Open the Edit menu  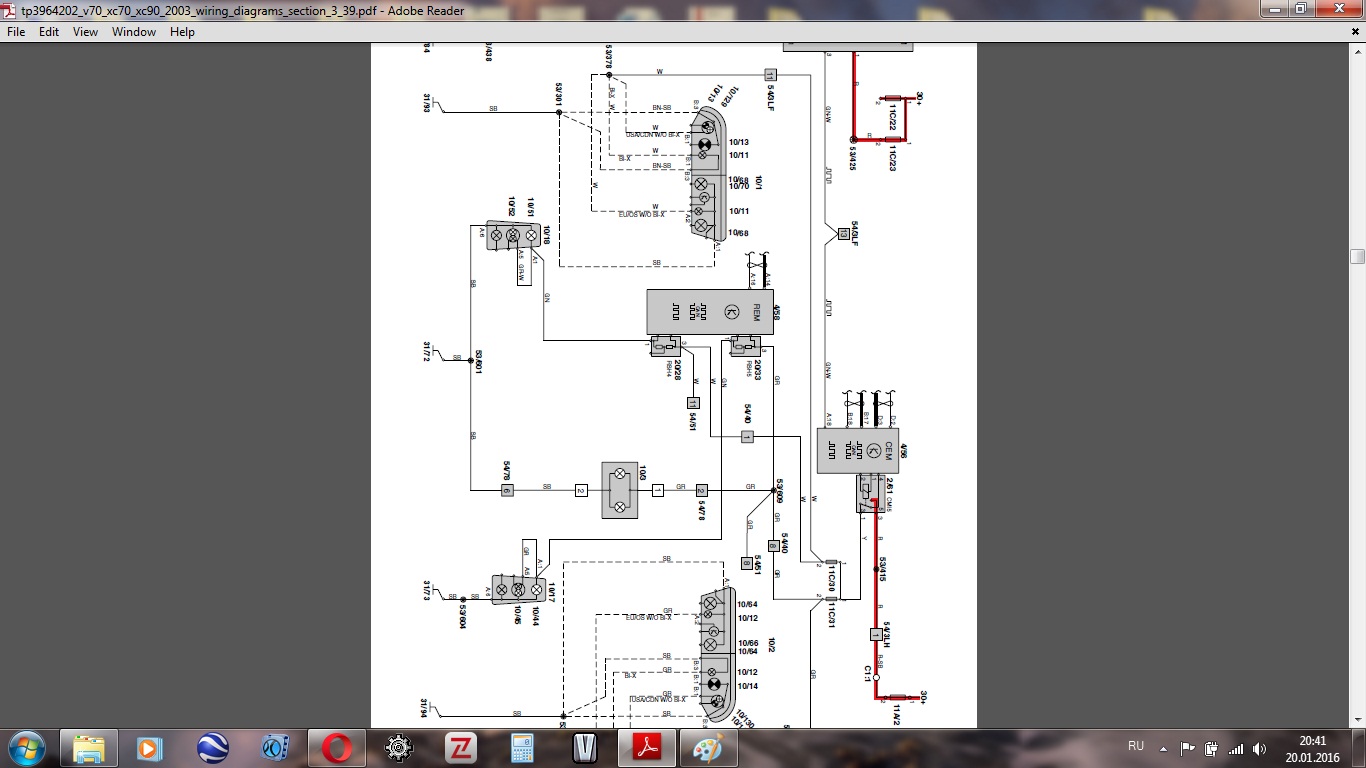[x=49, y=32]
